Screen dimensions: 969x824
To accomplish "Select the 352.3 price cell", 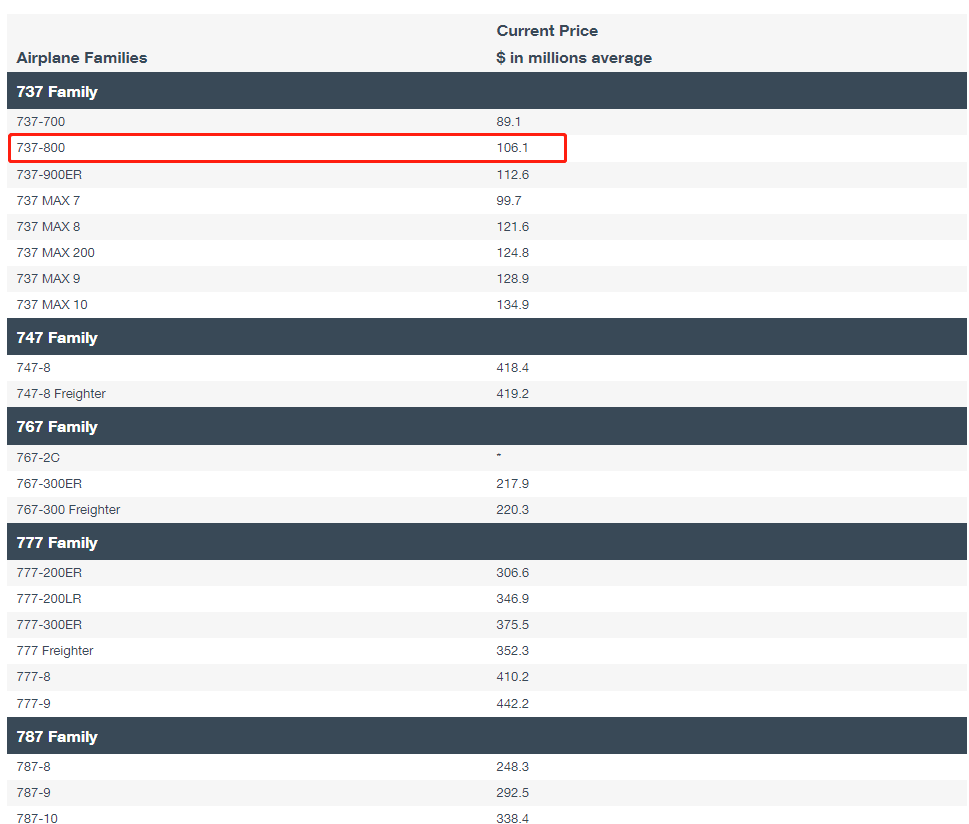I will pyautogui.click(x=512, y=651).
